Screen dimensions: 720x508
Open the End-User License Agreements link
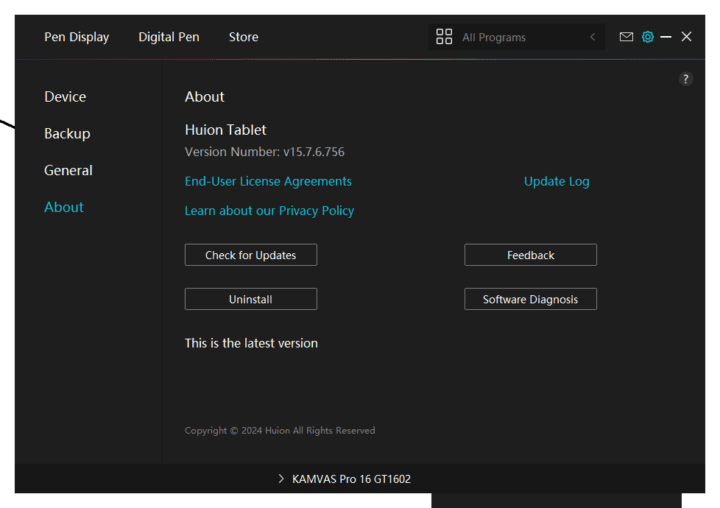click(x=268, y=182)
